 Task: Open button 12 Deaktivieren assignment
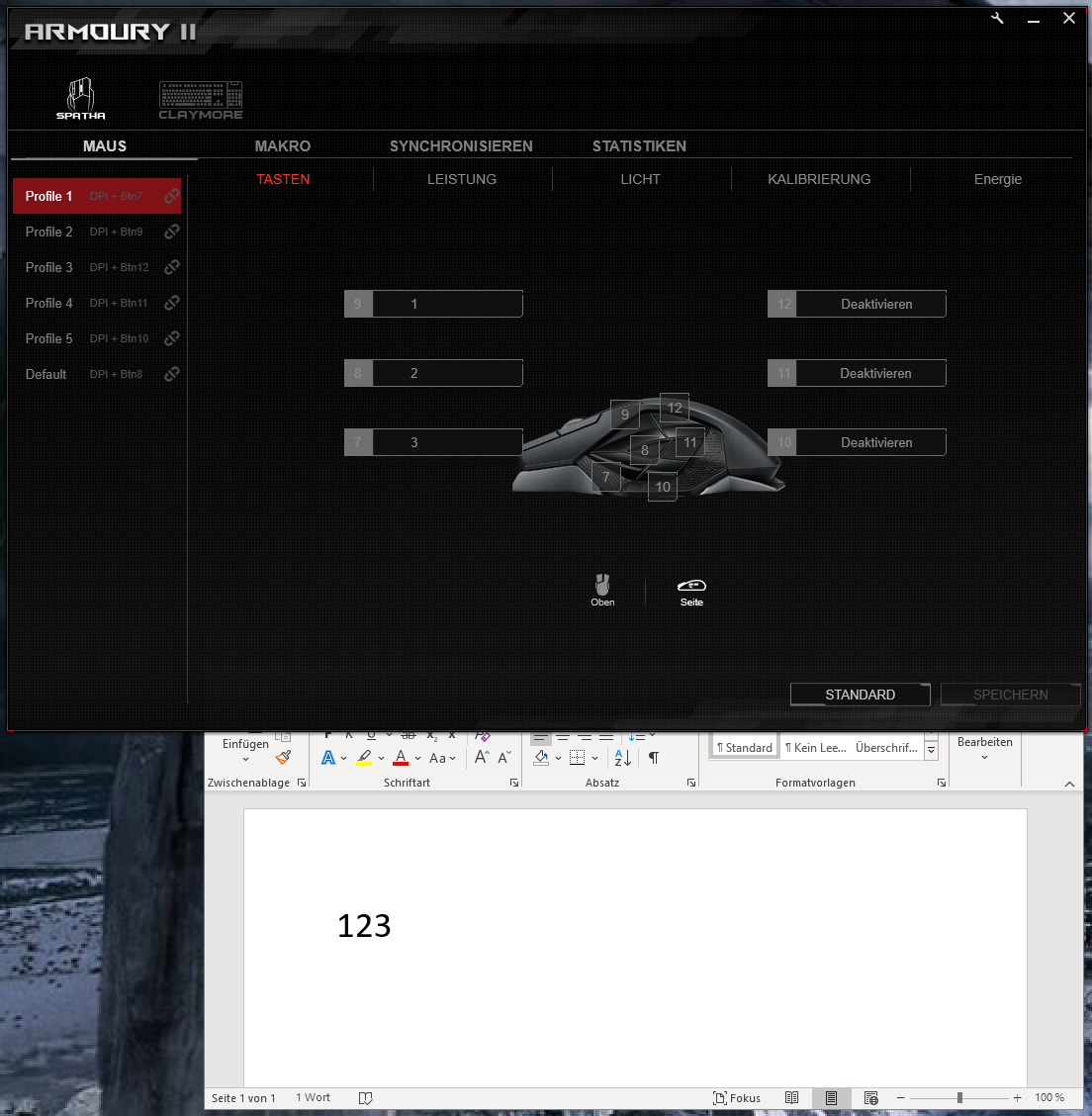[x=857, y=304]
